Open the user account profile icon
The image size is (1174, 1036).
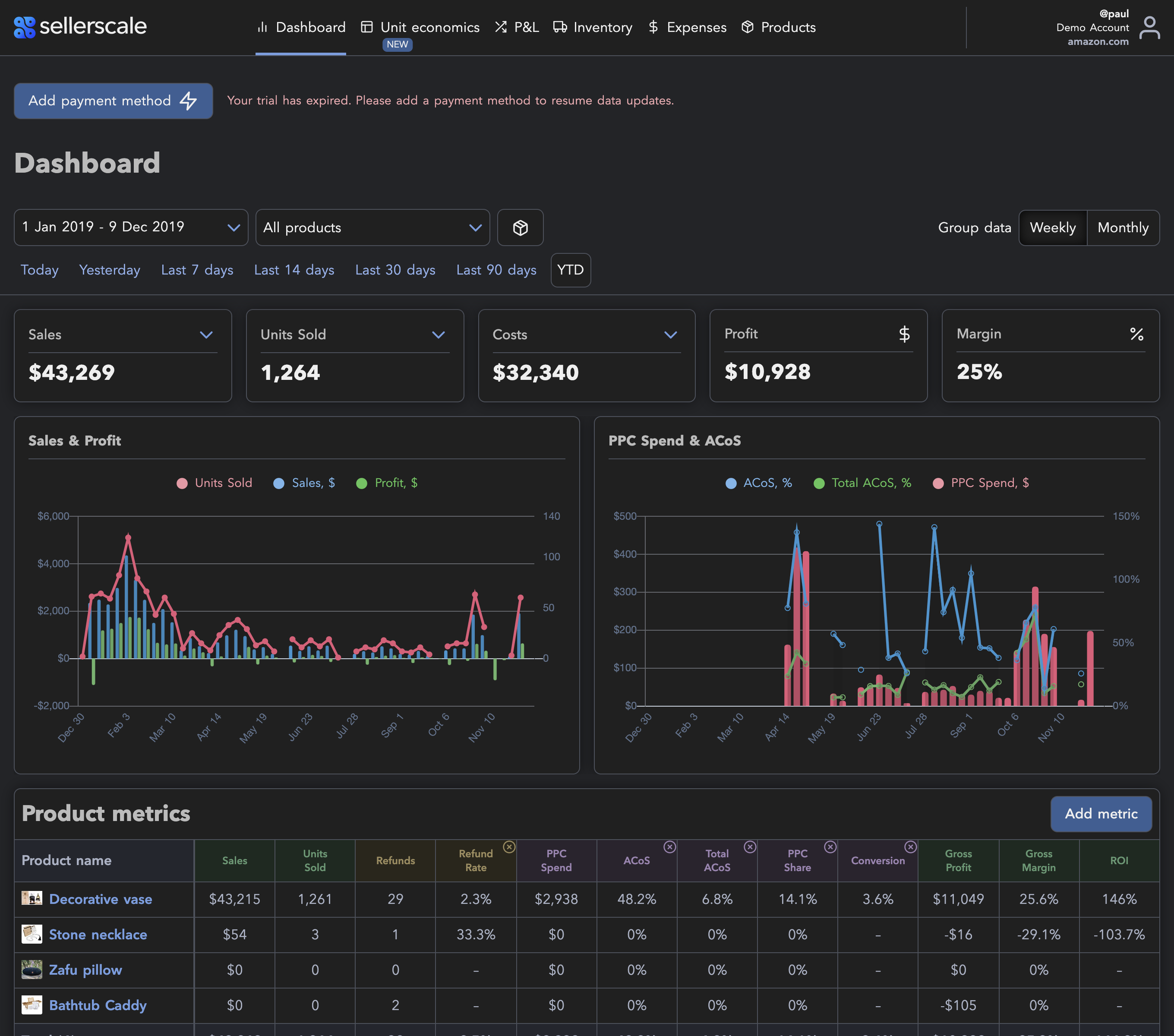pos(1149,28)
